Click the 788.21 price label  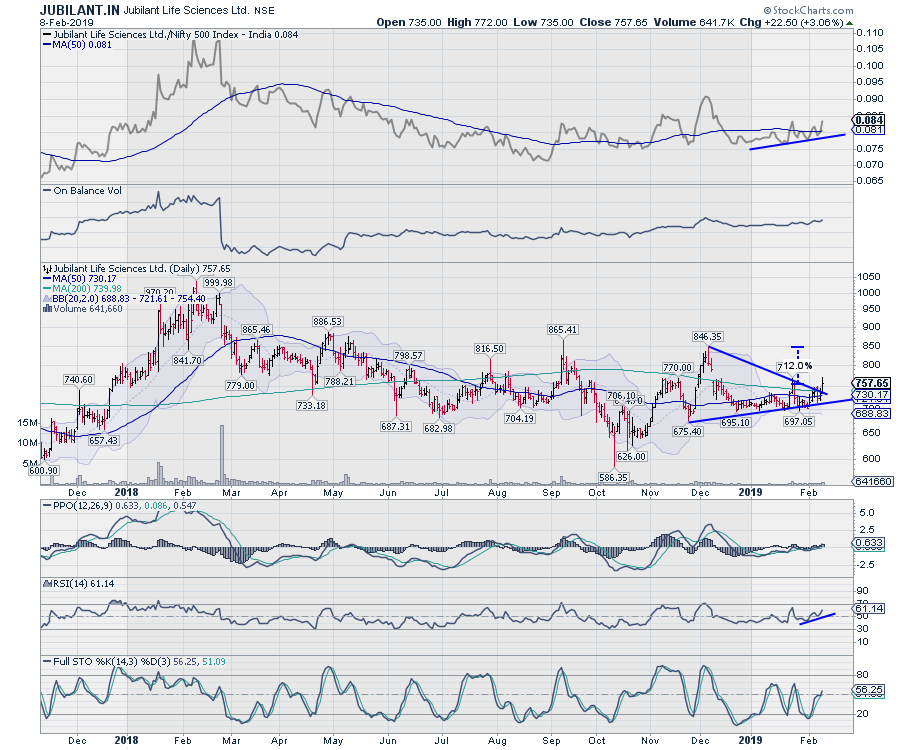pyautogui.click(x=339, y=381)
